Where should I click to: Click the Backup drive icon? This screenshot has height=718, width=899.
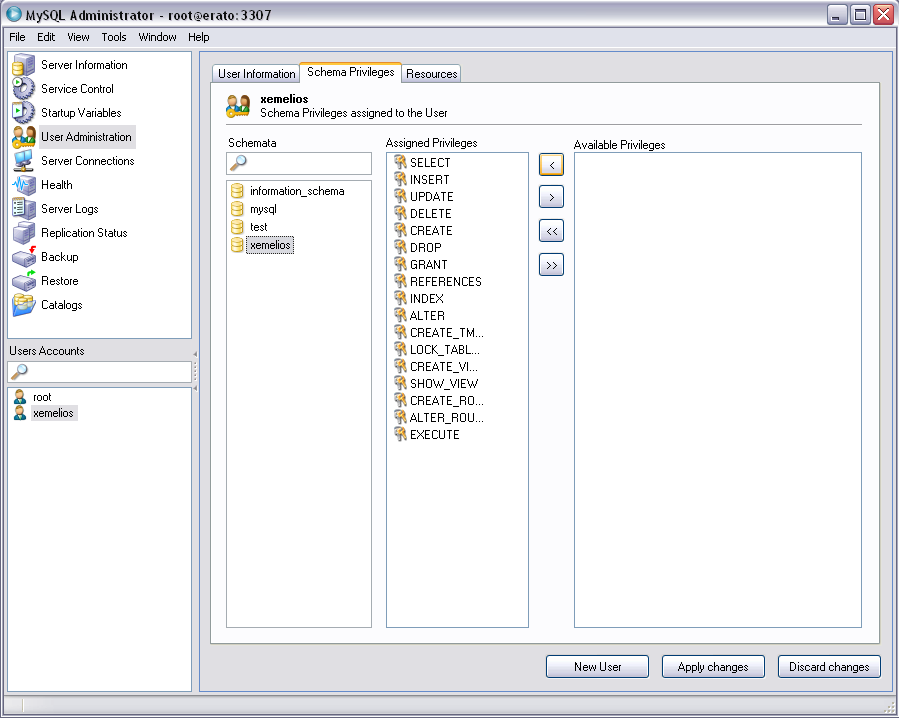(24, 257)
